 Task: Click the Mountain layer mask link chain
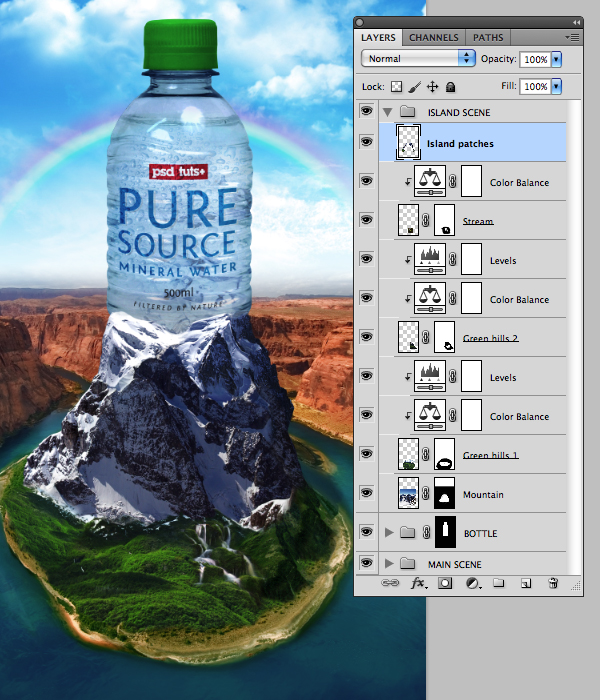pyautogui.click(x=426, y=493)
